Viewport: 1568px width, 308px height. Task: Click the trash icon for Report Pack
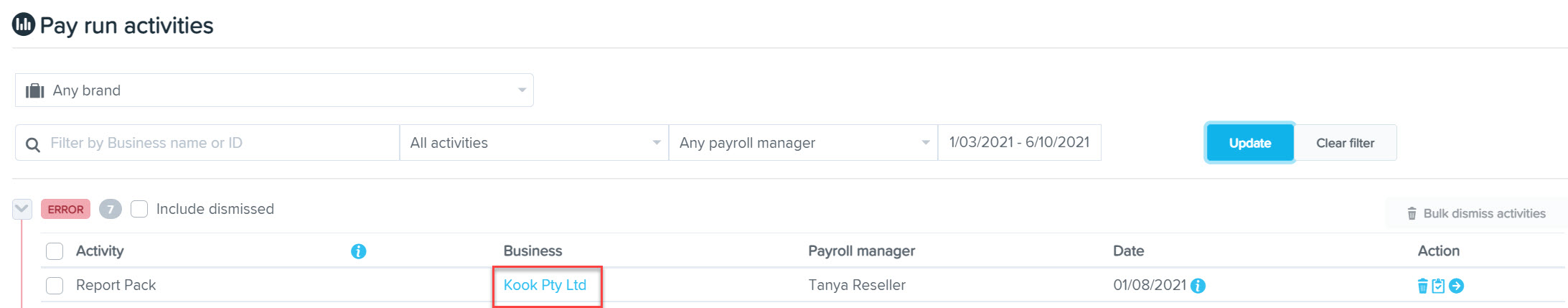[x=1422, y=286]
